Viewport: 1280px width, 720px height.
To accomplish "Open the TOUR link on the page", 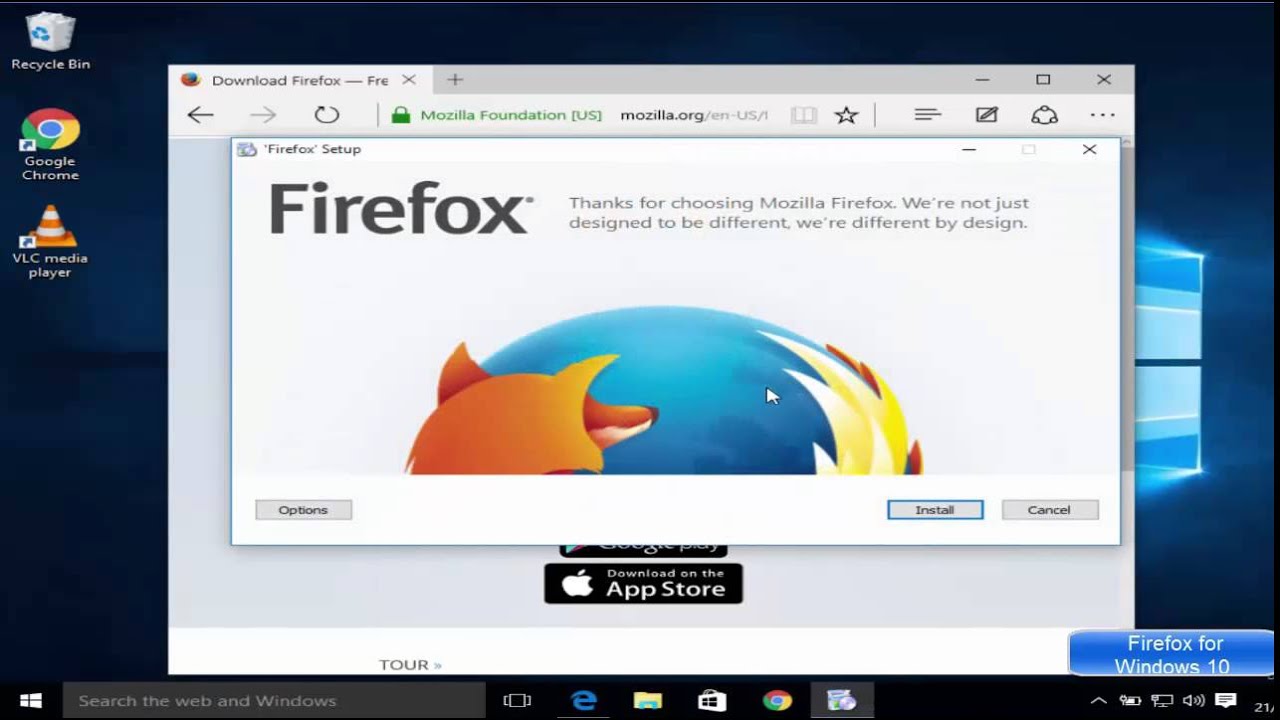I will [x=410, y=664].
